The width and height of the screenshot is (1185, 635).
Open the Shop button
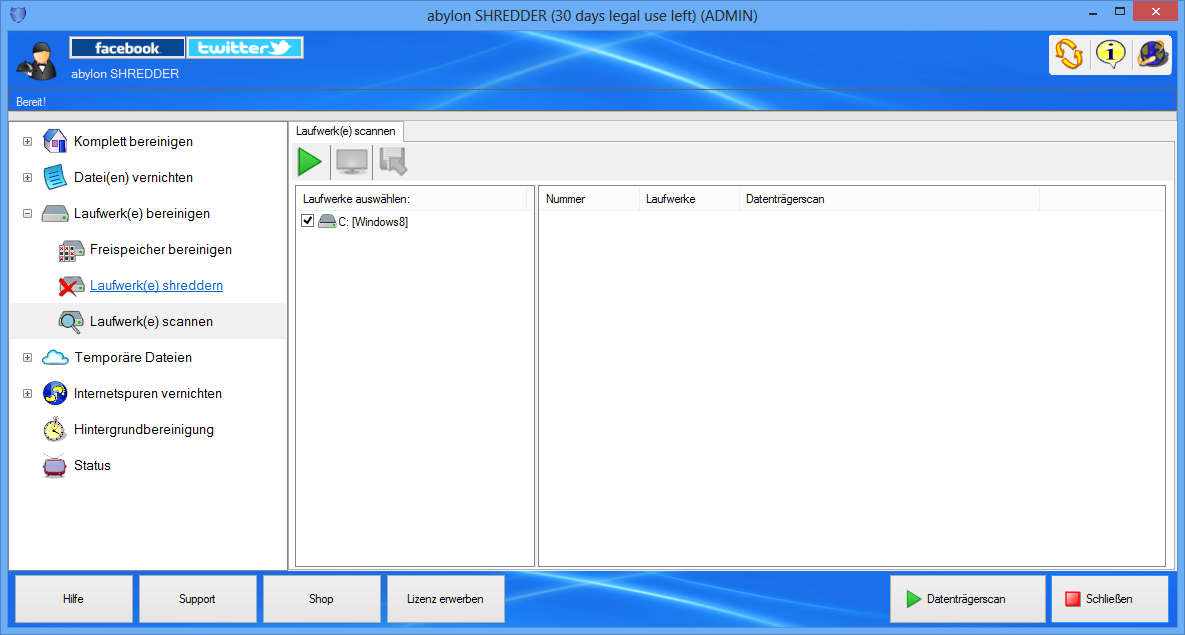click(x=321, y=599)
